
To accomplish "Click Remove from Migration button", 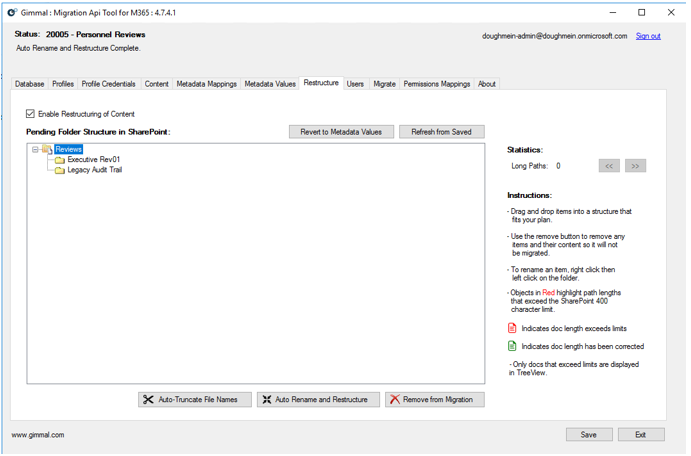I will click(x=435, y=399).
